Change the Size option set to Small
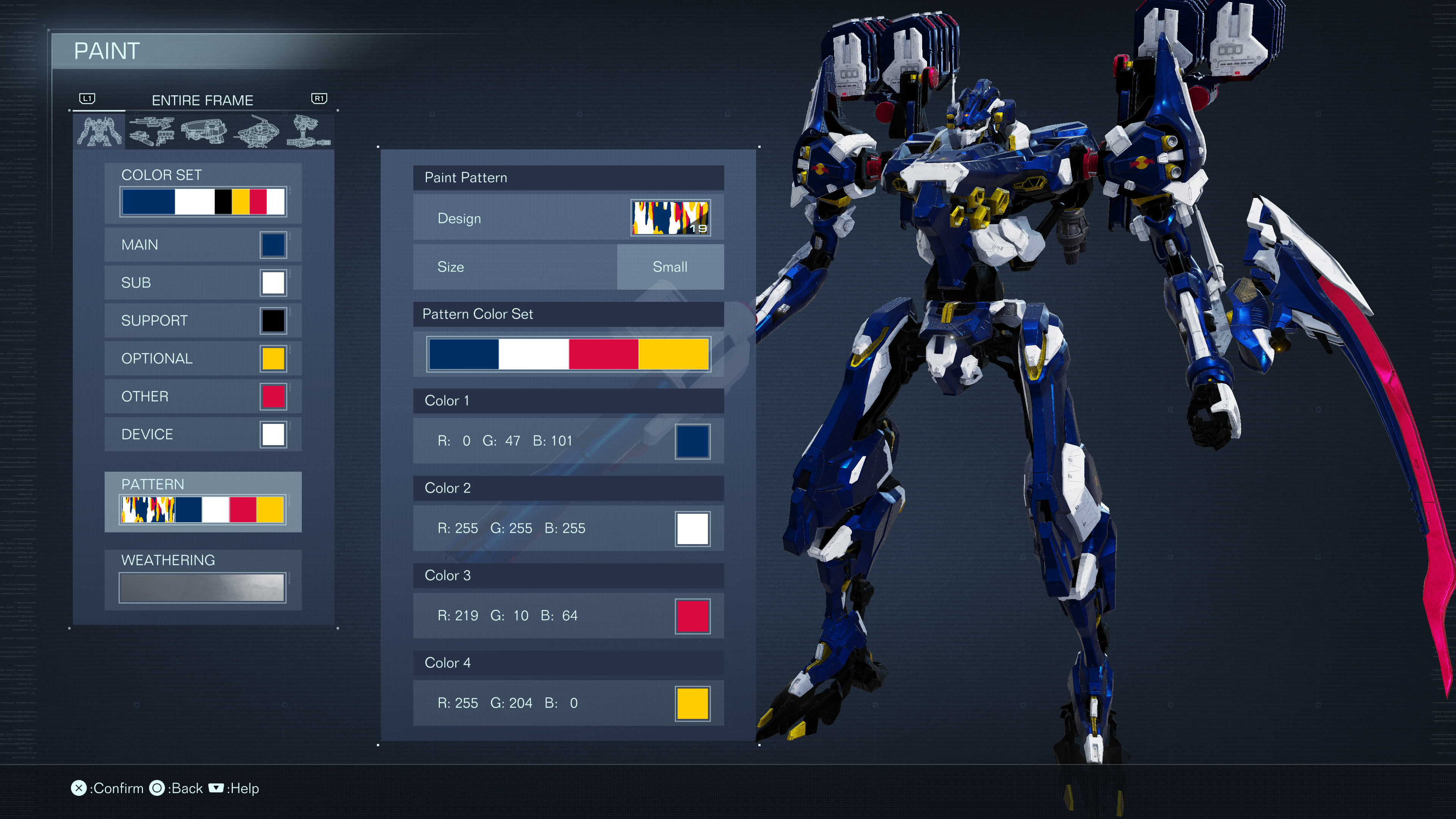The height and width of the screenshot is (819, 1456). (670, 267)
